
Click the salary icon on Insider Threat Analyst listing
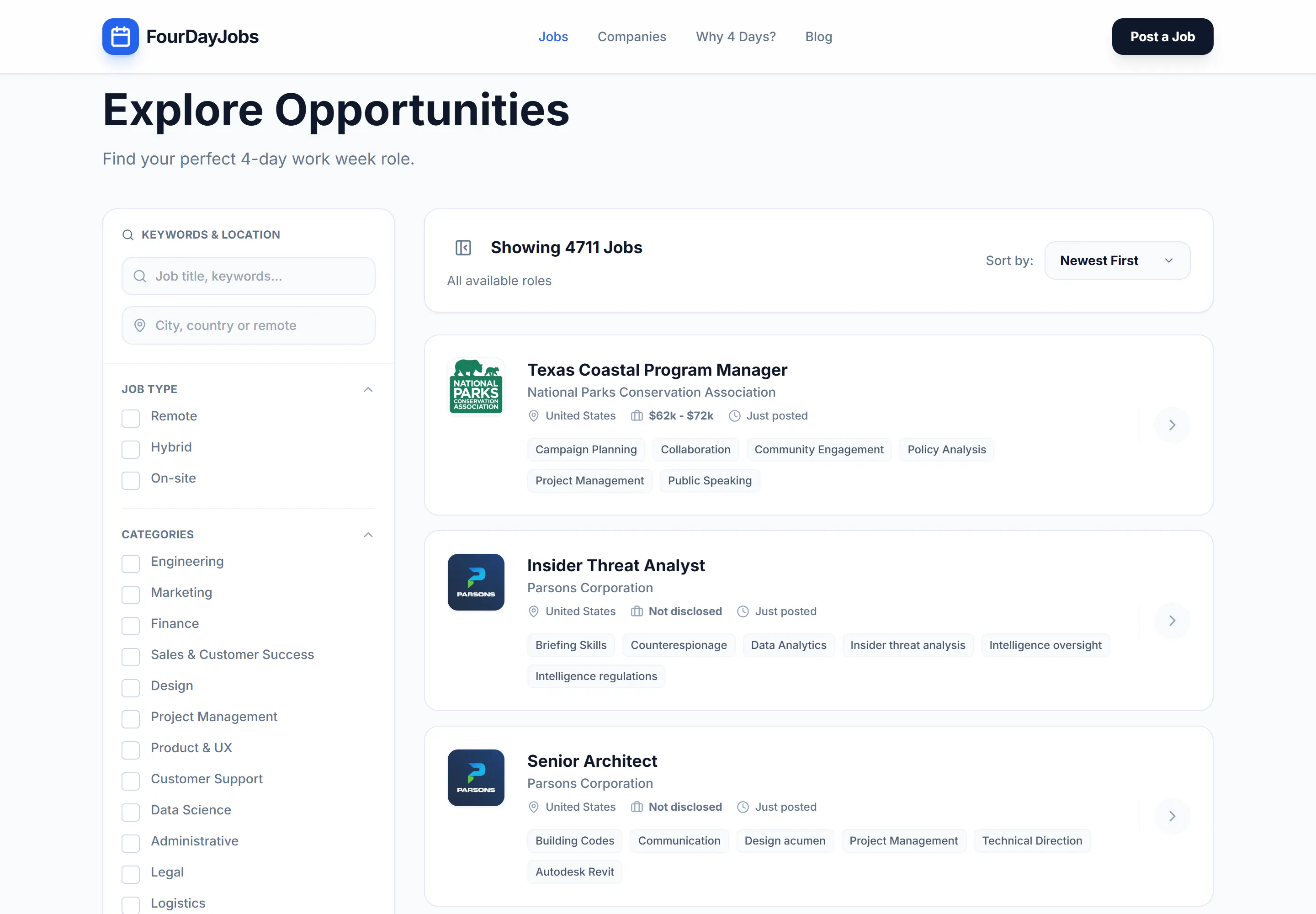pyautogui.click(x=636, y=611)
